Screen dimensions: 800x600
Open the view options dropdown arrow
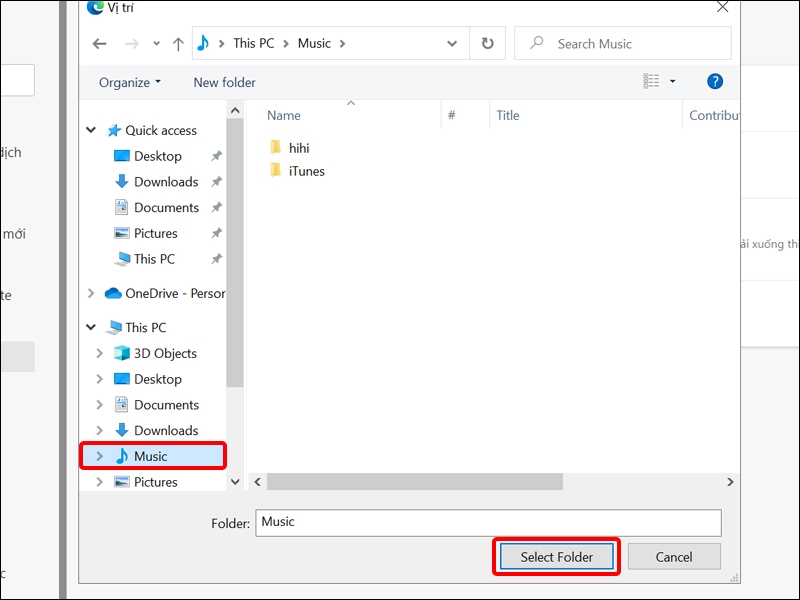coord(672,81)
